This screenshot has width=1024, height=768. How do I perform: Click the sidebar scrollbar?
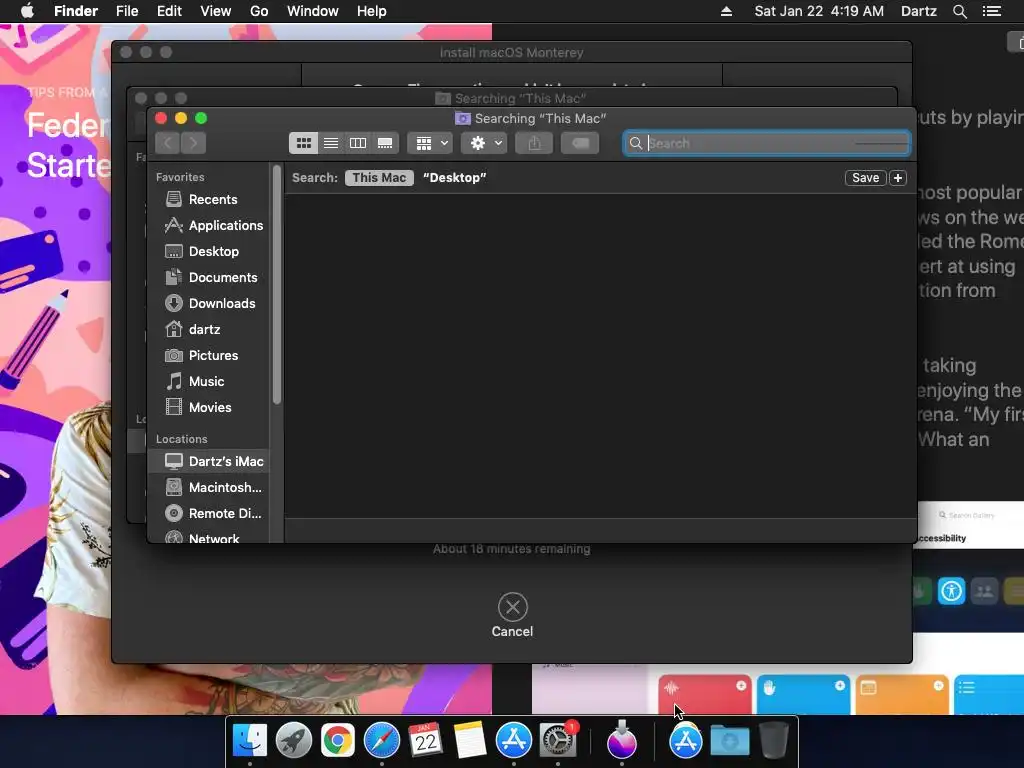(277, 284)
